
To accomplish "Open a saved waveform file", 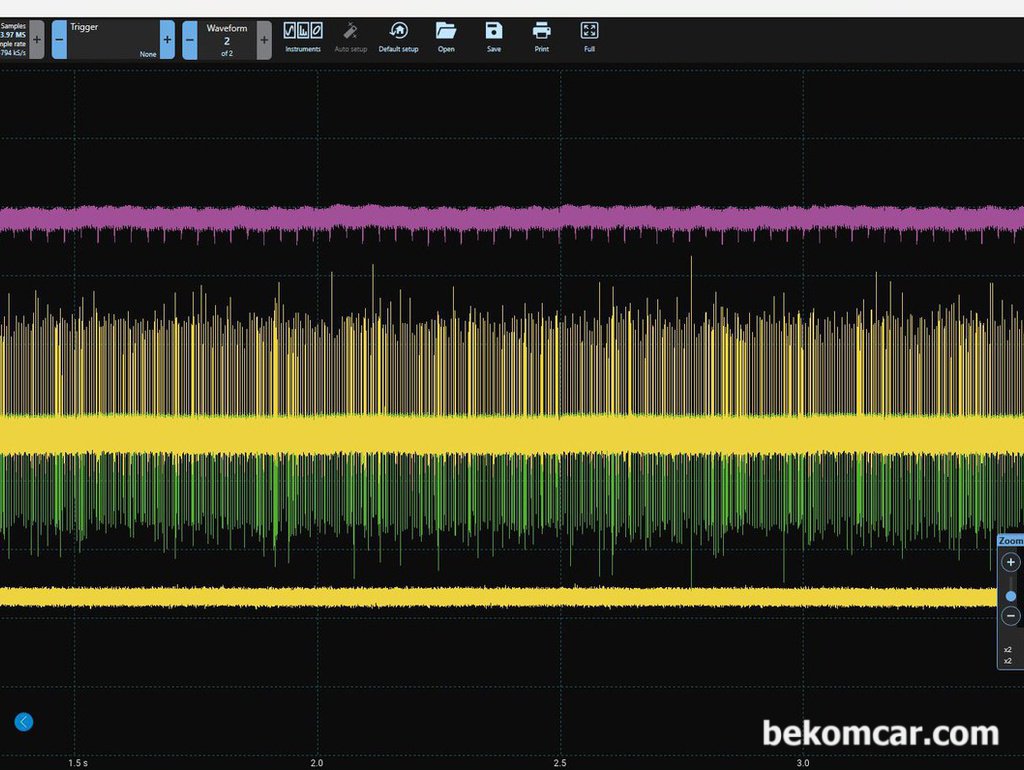I will coord(446,37).
